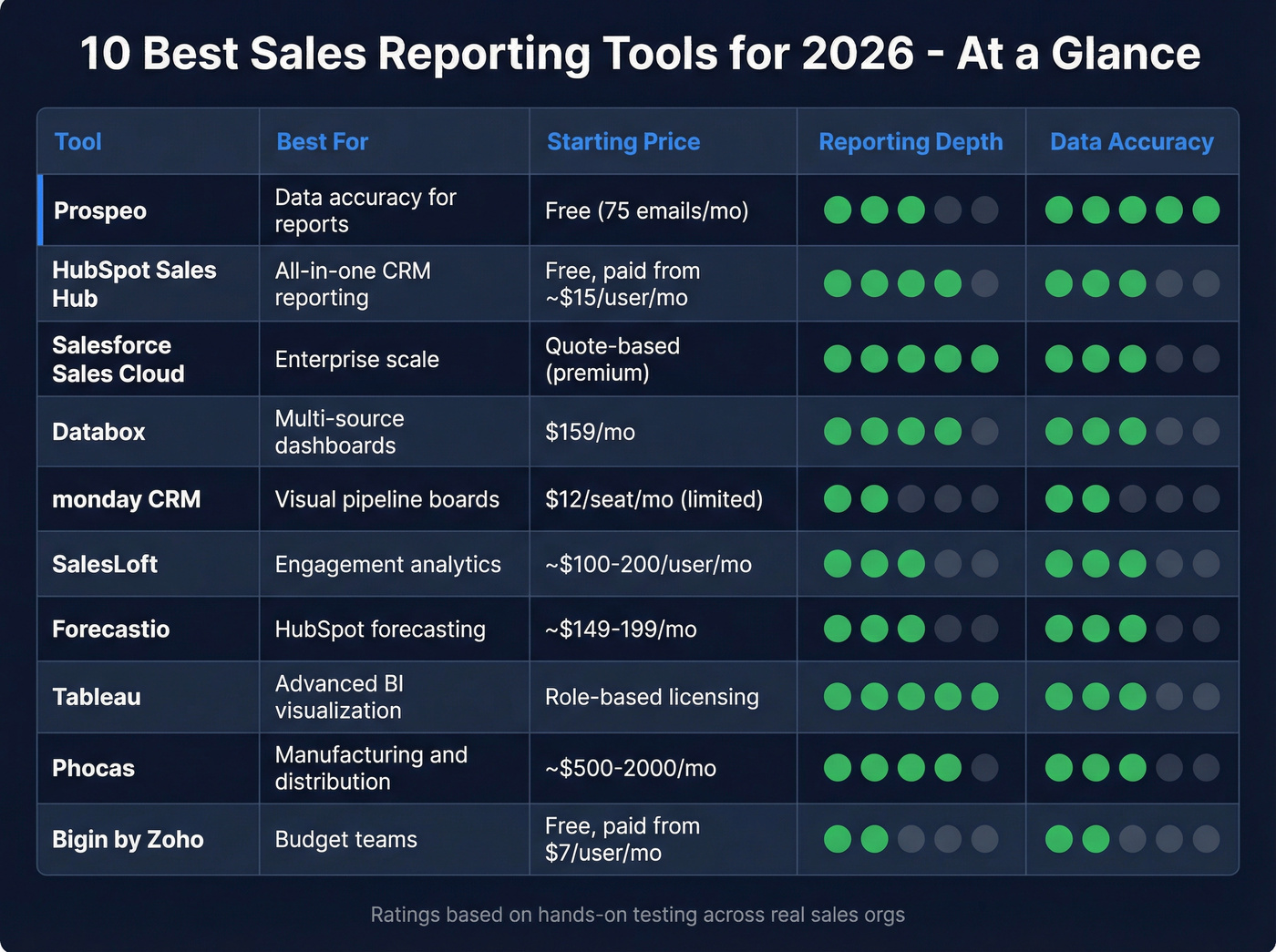Open the Reporting Depth column header
This screenshot has width=1276, height=952.
click(911, 142)
